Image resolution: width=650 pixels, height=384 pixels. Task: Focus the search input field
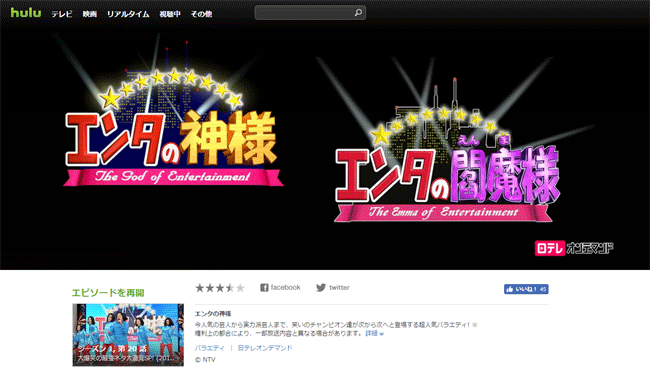coord(305,13)
